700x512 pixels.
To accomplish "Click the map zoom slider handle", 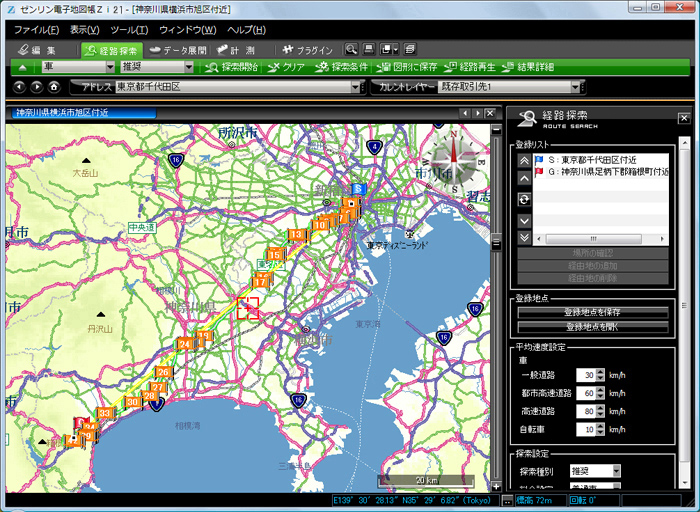I will pyautogui.click(x=496, y=244).
